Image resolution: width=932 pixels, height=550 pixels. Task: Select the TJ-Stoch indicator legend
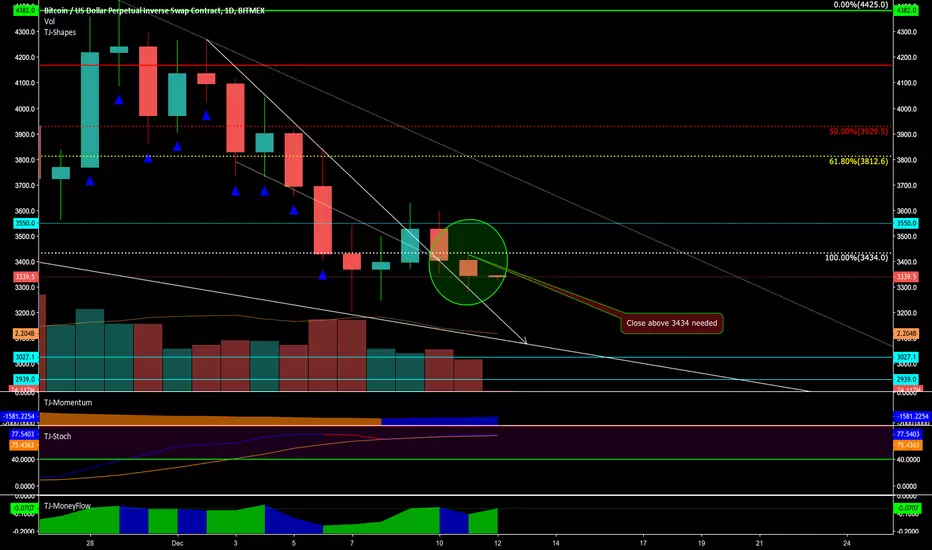point(58,436)
